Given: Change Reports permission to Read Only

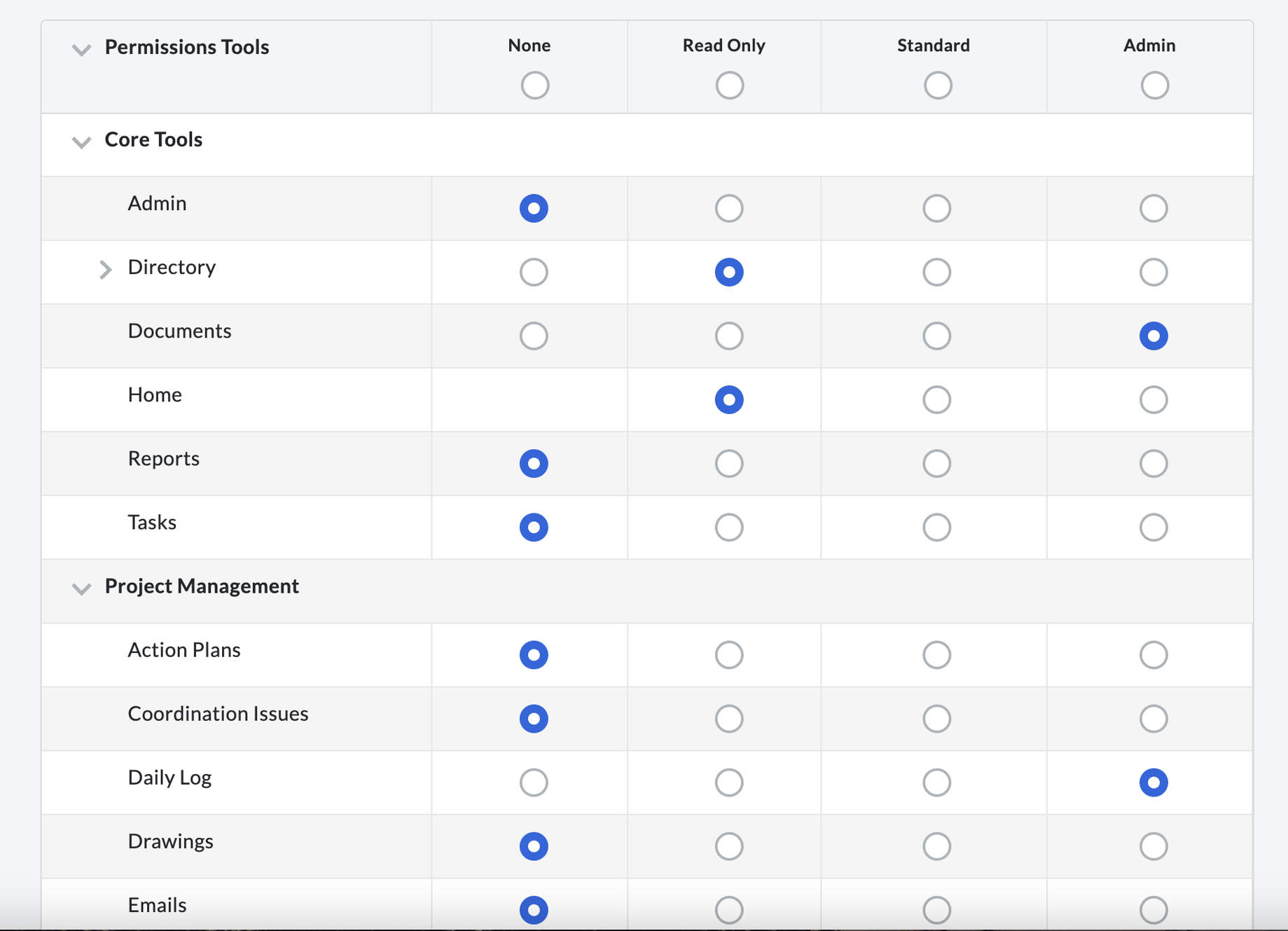Looking at the screenshot, I should click(x=729, y=463).
